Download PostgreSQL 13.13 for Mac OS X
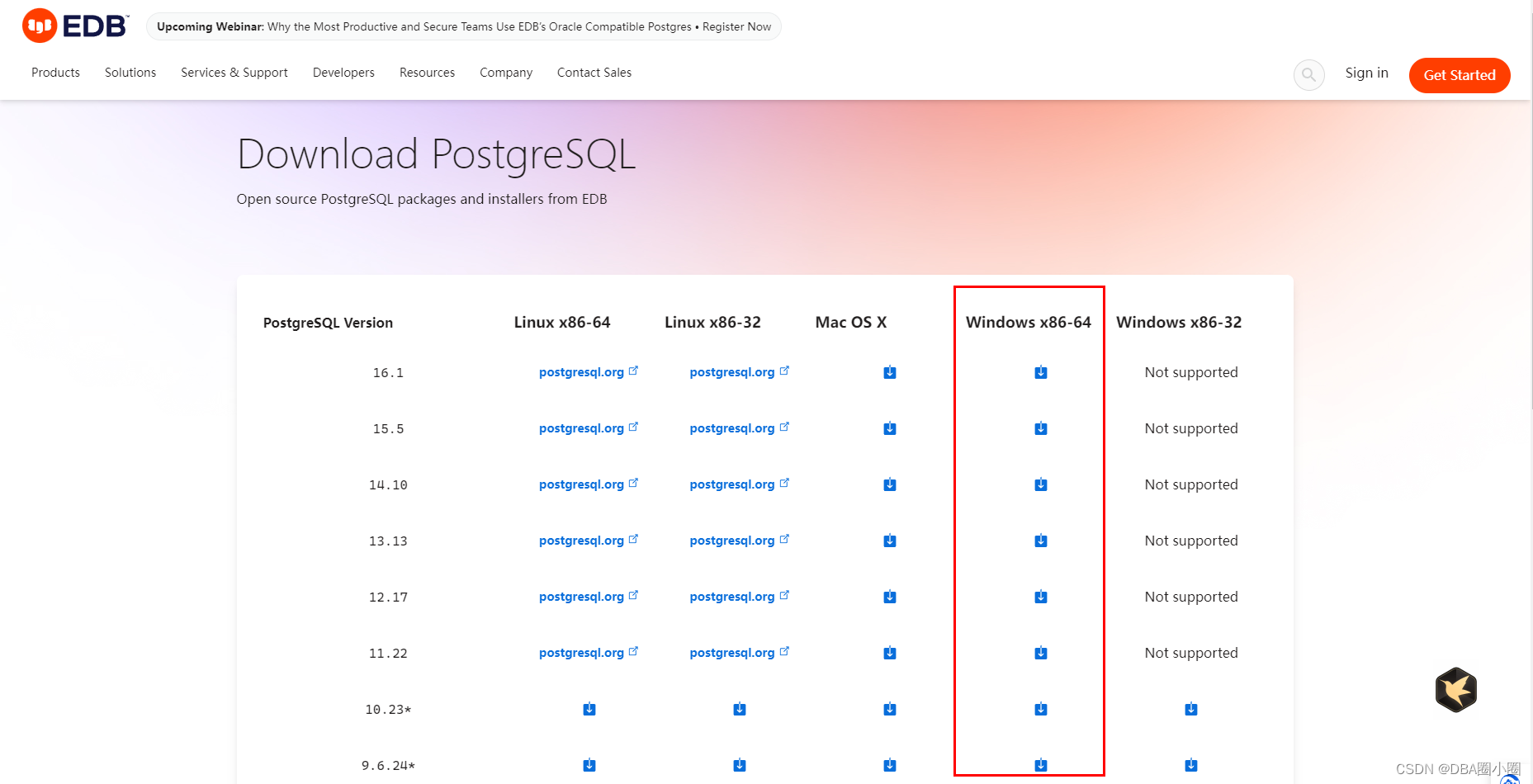 click(x=890, y=541)
